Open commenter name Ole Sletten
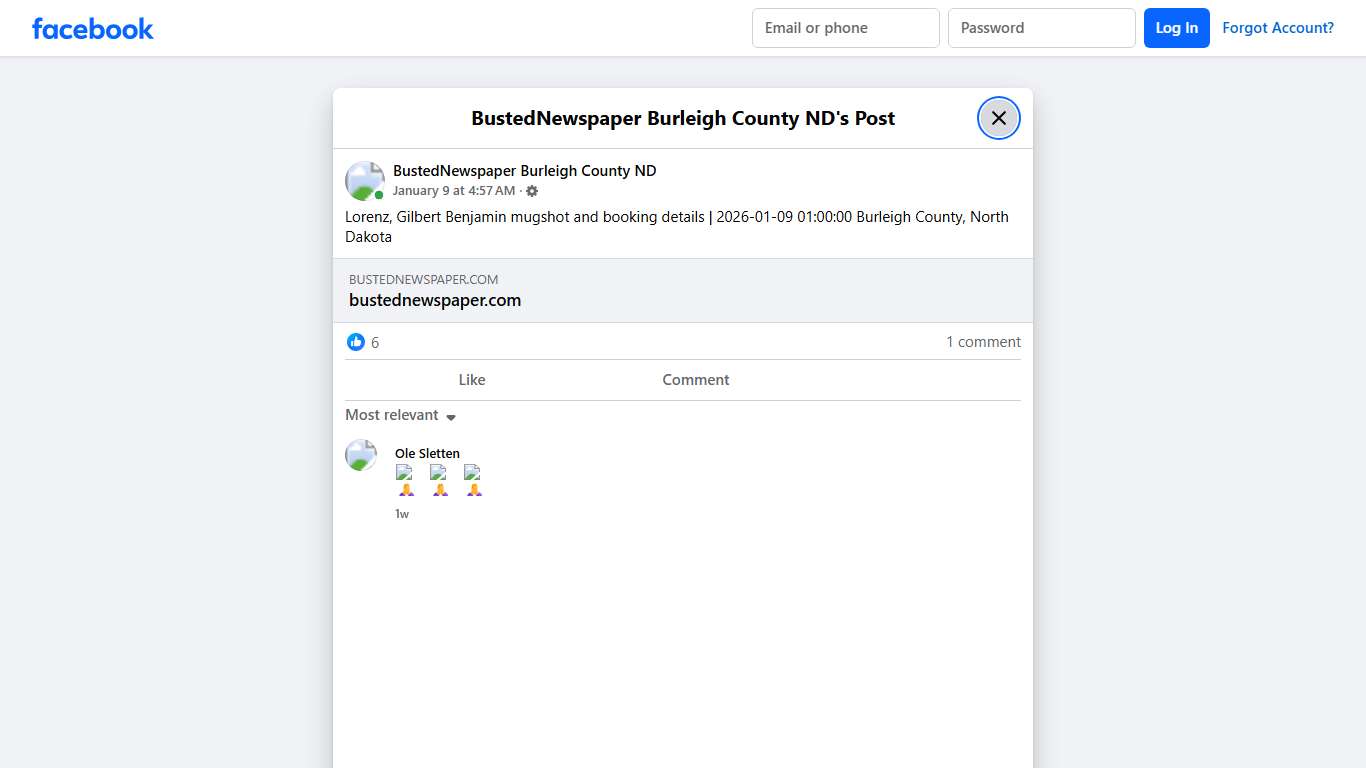The height and width of the screenshot is (768, 1366). pos(427,454)
